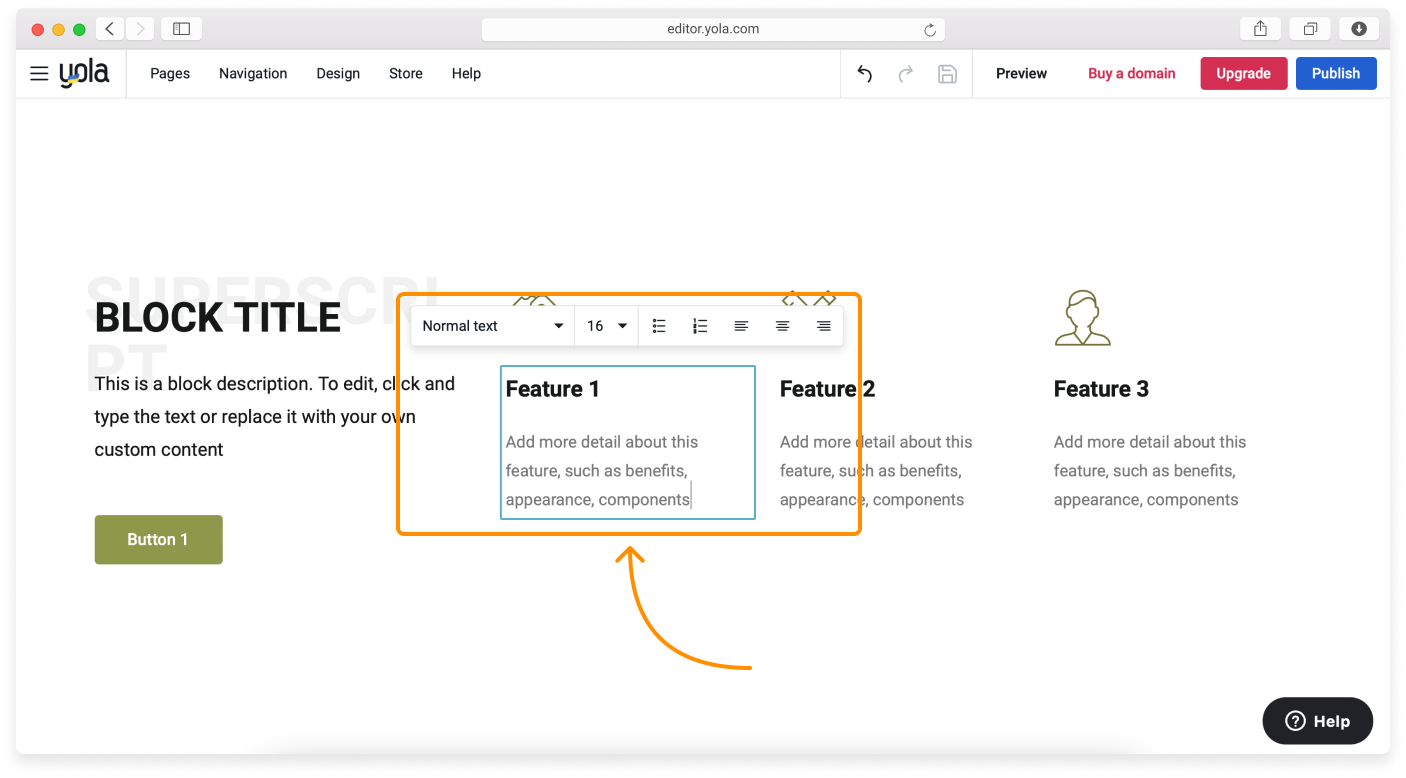Expand the font size 16 dropdown
Viewport: 1406px width, 778px height.
(x=607, y=326)
